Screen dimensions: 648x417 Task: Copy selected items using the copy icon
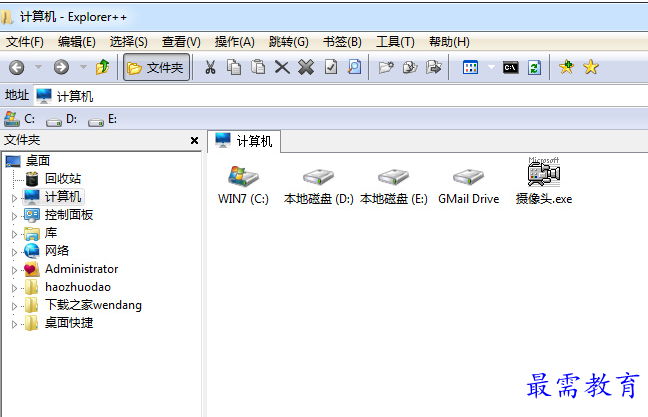tap(234, 67)
